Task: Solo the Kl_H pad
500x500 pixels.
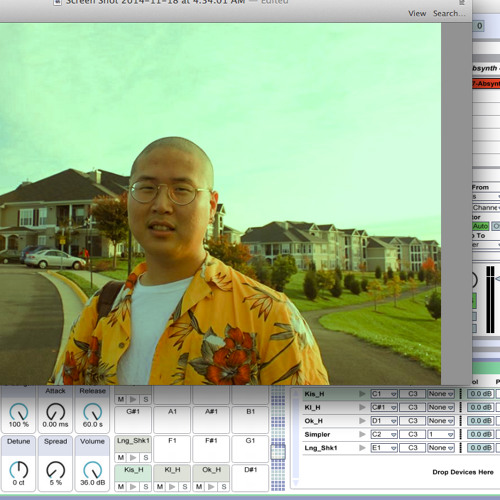Action: tap(185, 487)
